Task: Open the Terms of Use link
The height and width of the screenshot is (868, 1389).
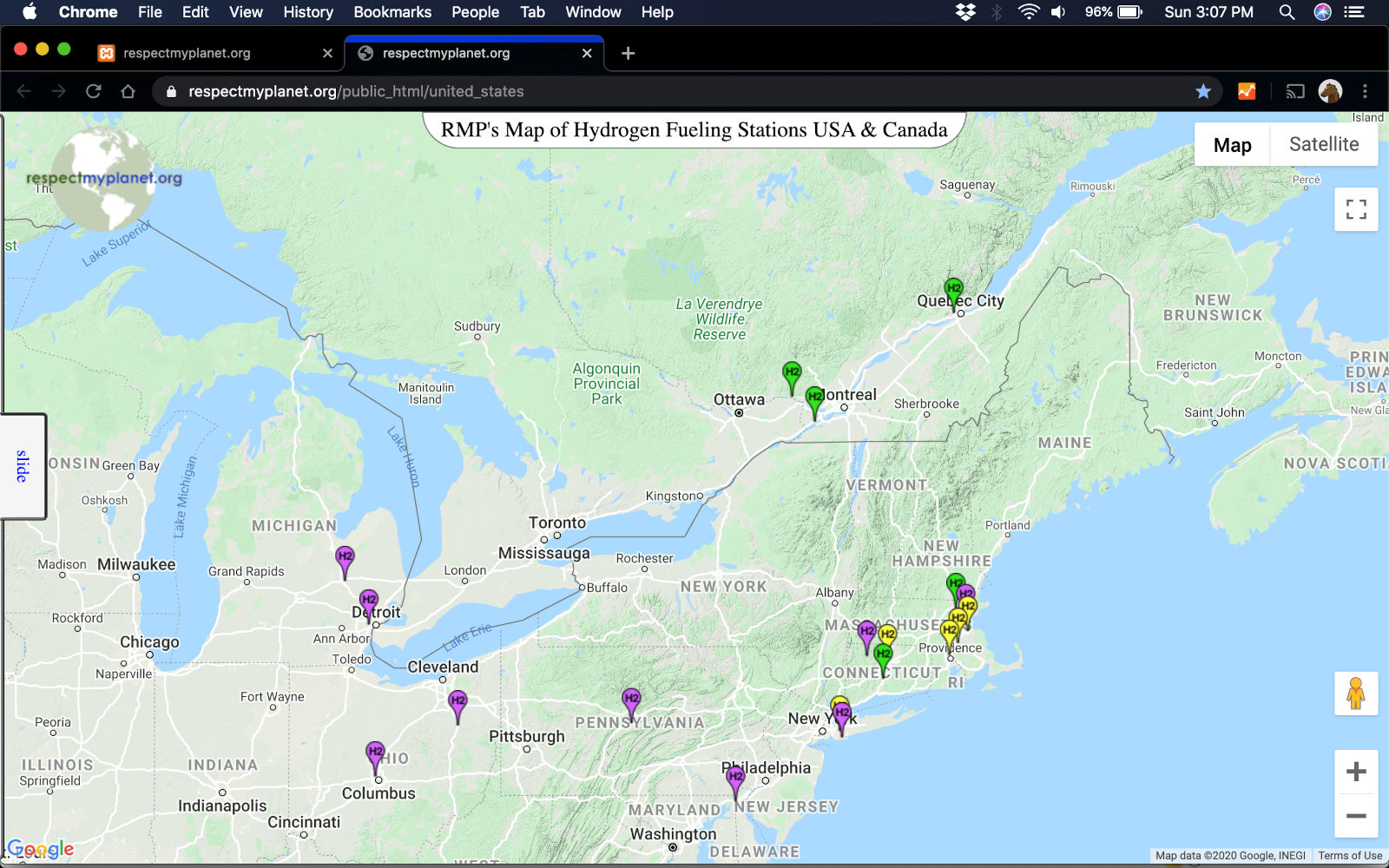Action: (x=1349, y=856)
